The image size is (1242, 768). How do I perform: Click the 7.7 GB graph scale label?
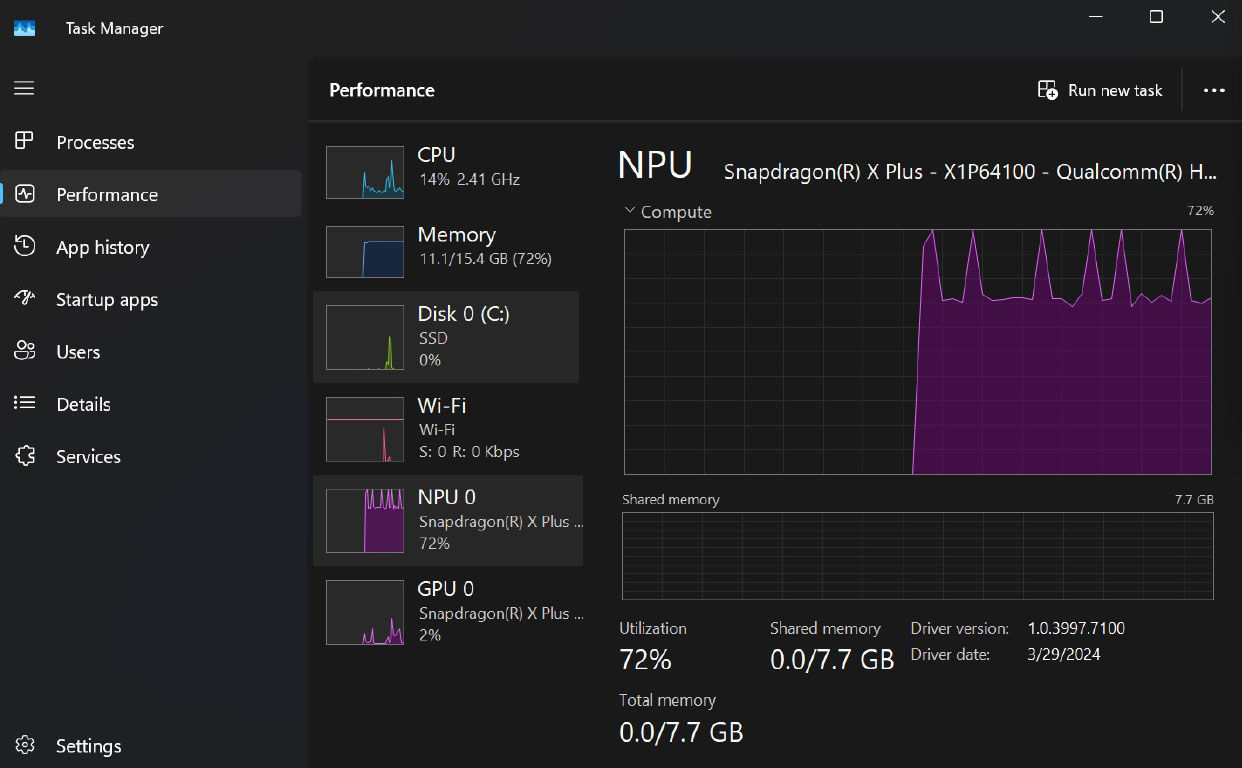(x=1194, y=499)
